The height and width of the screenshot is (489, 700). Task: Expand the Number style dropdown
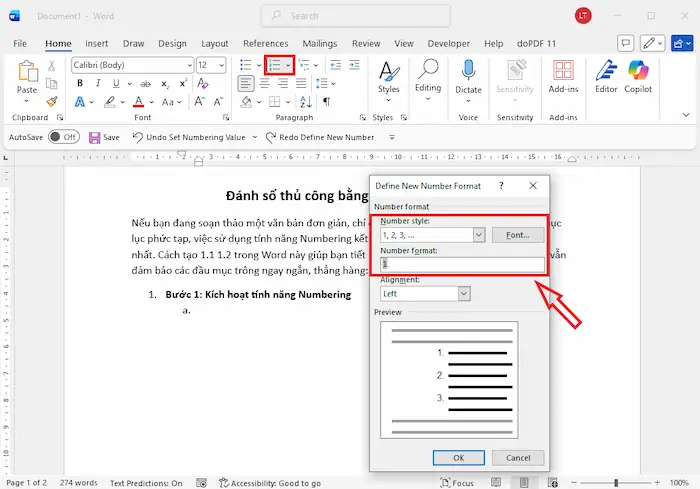point(478,234)
